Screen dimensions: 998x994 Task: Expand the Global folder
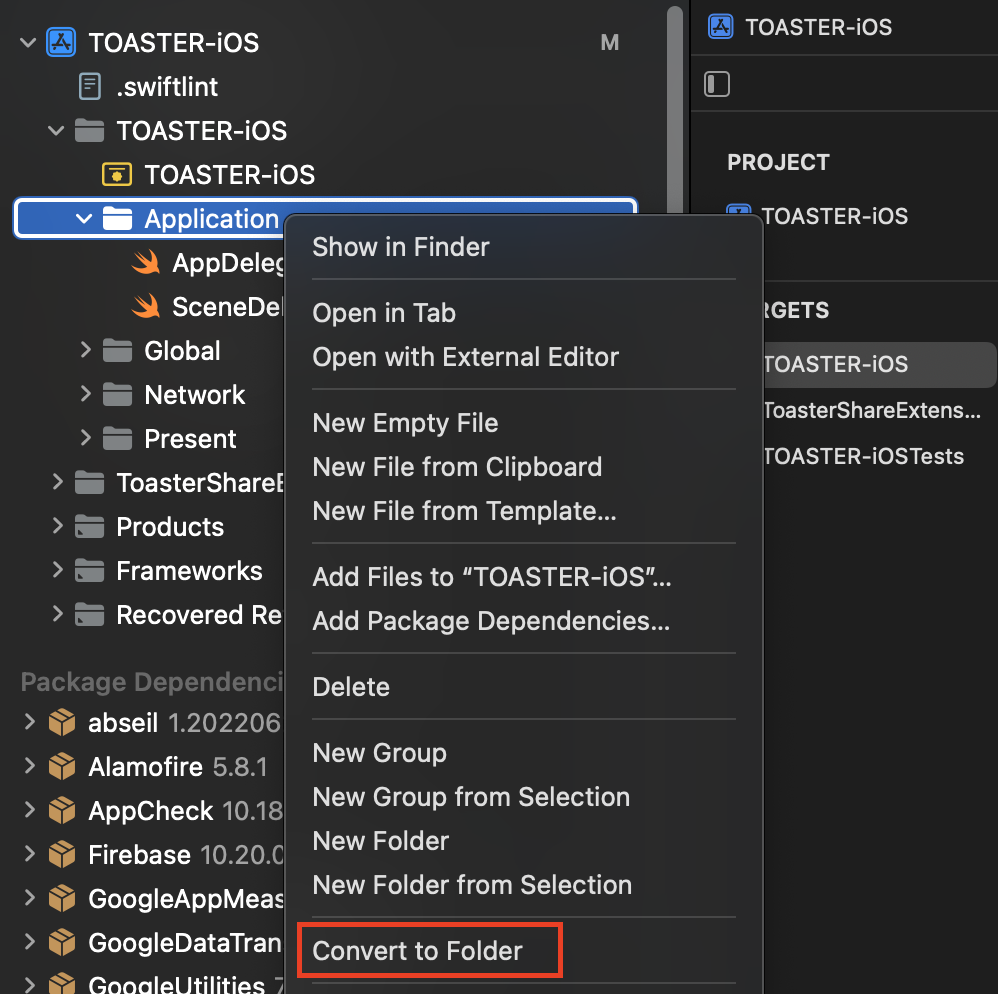click(x=85, y=349)
